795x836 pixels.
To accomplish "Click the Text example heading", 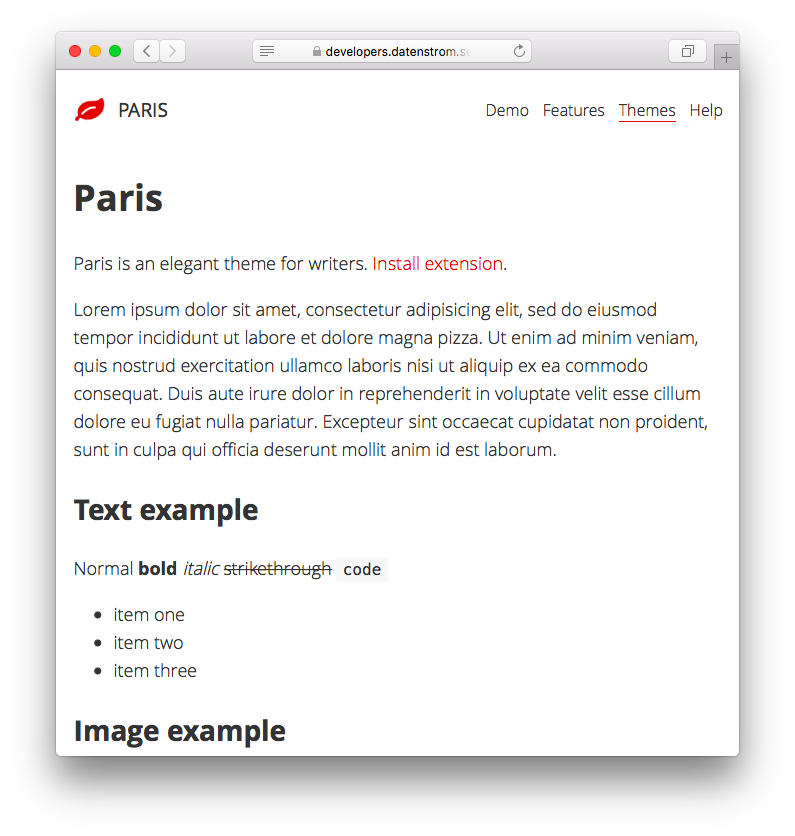I will (166, 510).
